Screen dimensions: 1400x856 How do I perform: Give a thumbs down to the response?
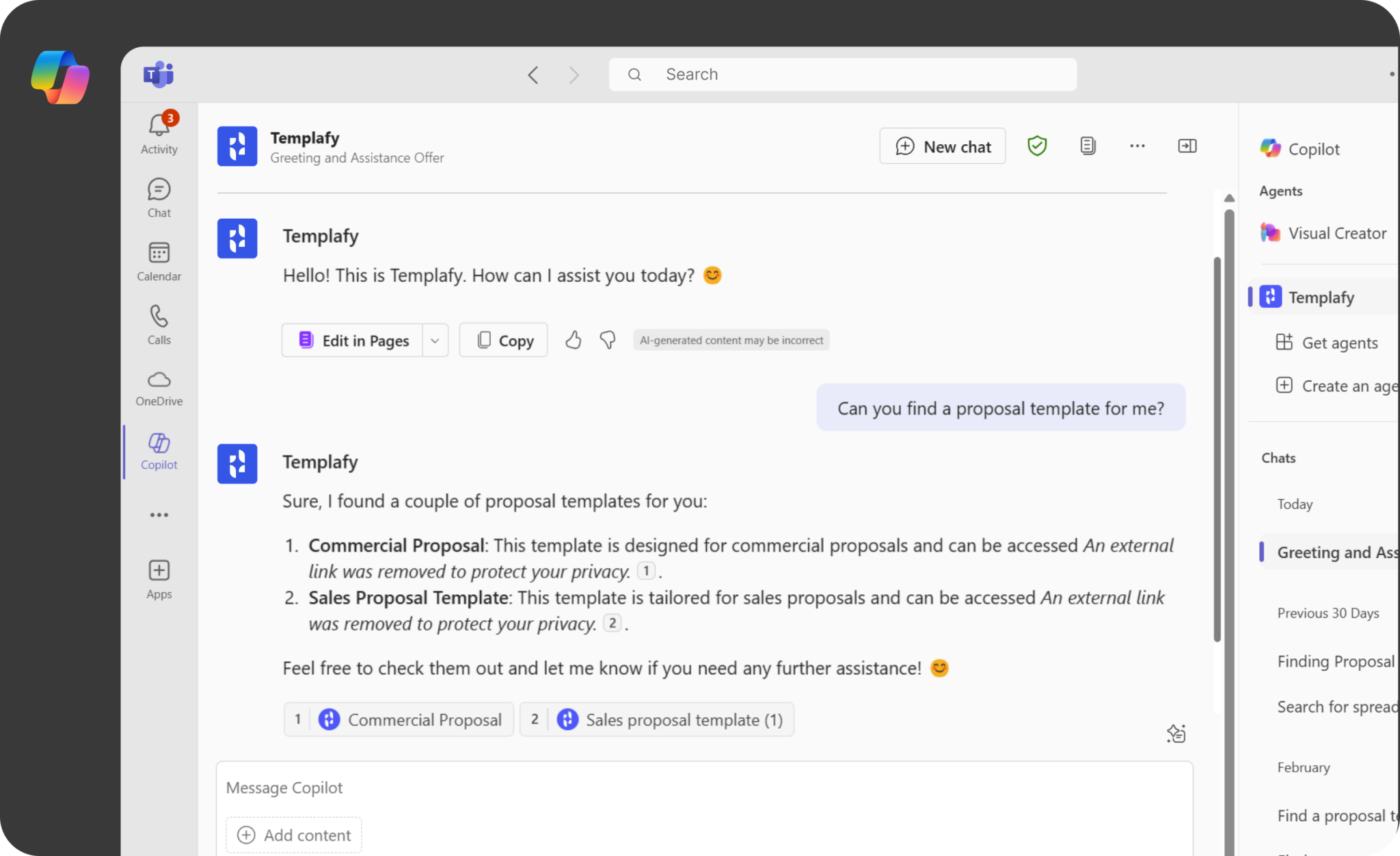(x=607, y=340)
